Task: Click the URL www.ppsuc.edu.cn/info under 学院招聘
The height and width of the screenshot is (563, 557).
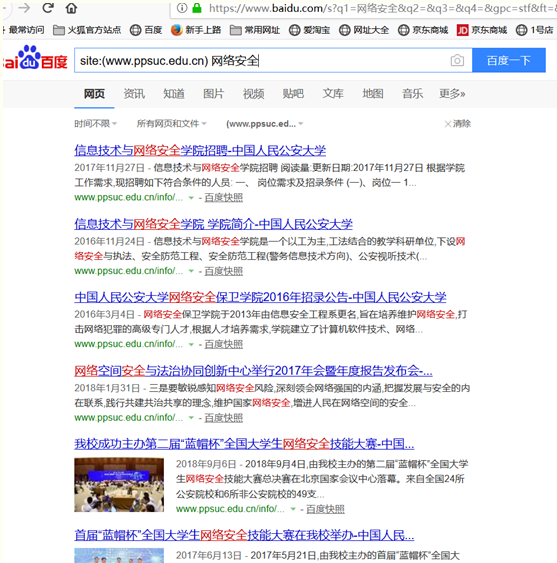Action: pos(129,197)
